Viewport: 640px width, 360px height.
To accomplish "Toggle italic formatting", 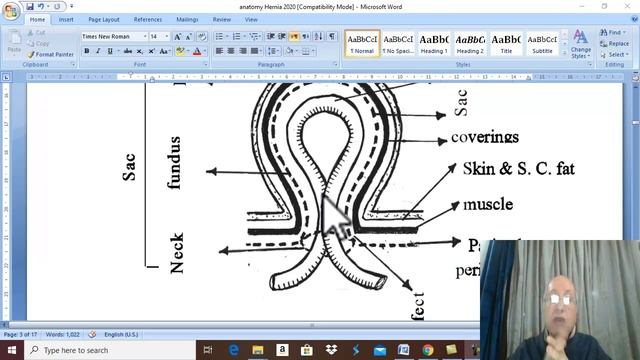I will click(98, 51).
